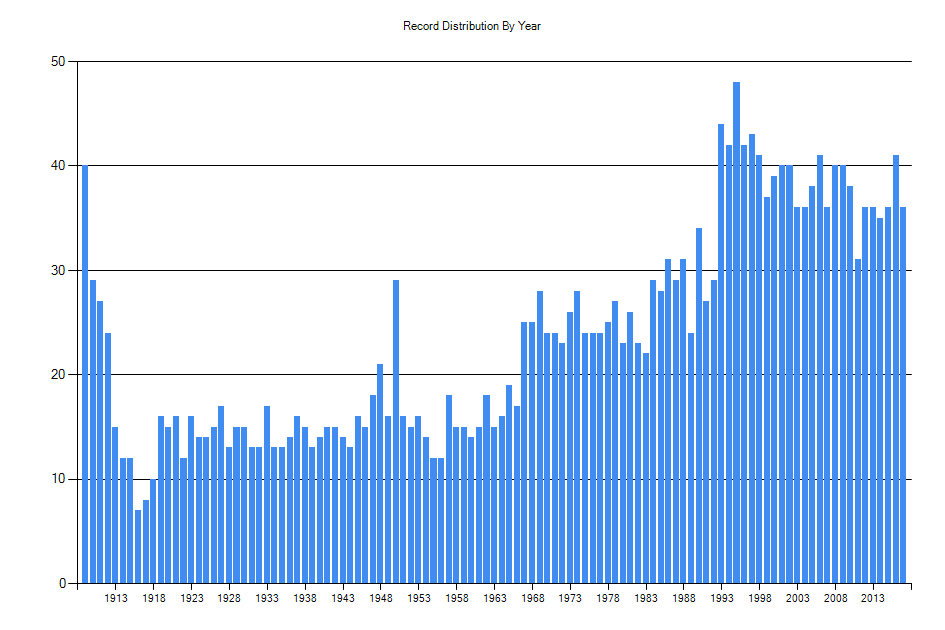This screenshot has height=630, width=945.
Task: Click the isolated spike bar at 1950
Action: pos(396,432)
